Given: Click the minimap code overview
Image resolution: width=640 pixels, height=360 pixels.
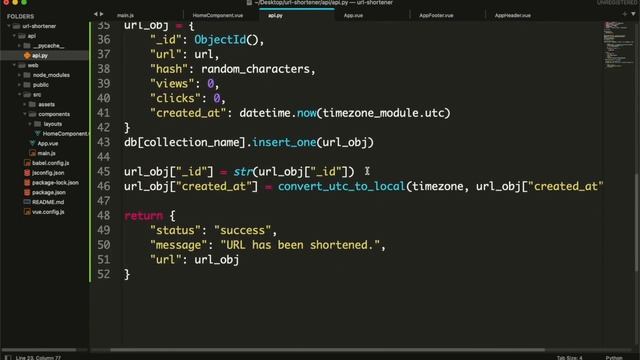Looking at the screenshot, I should (618, 45).
